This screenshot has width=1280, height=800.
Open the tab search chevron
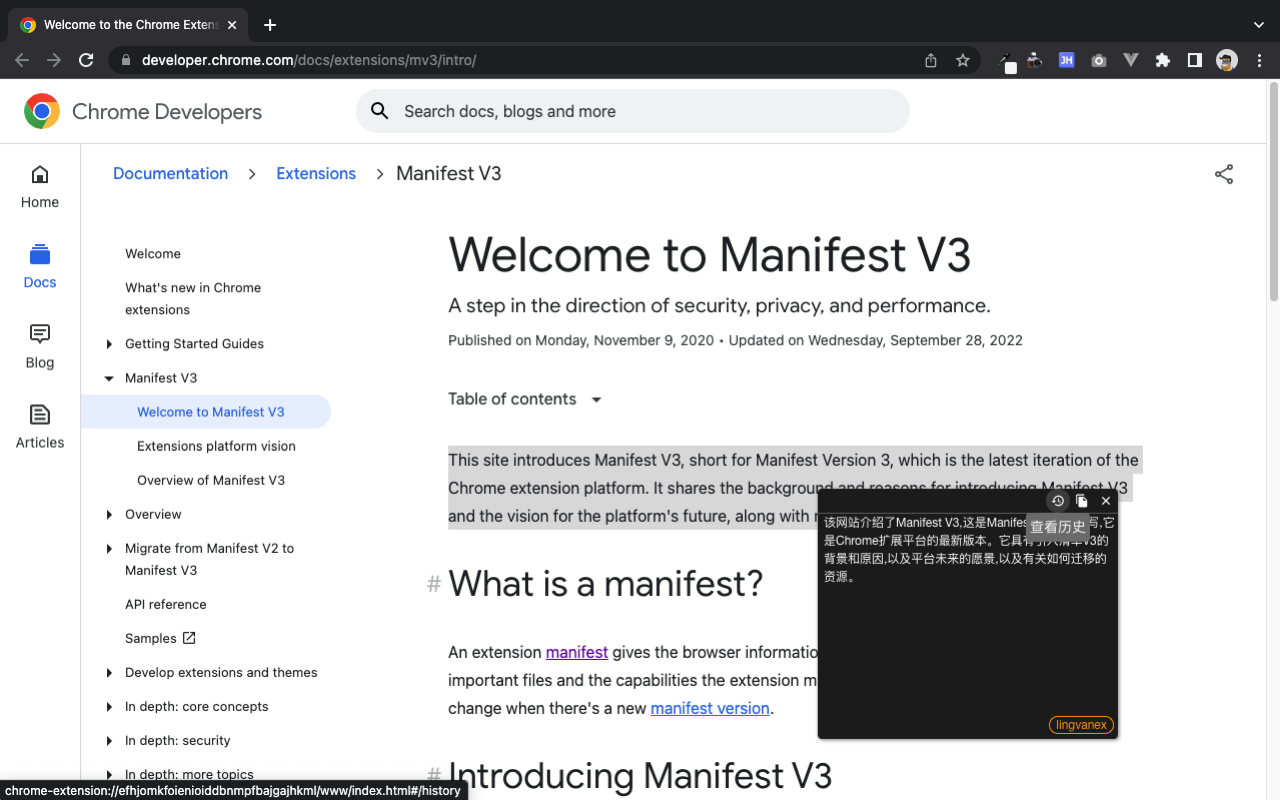point(1258,25)
